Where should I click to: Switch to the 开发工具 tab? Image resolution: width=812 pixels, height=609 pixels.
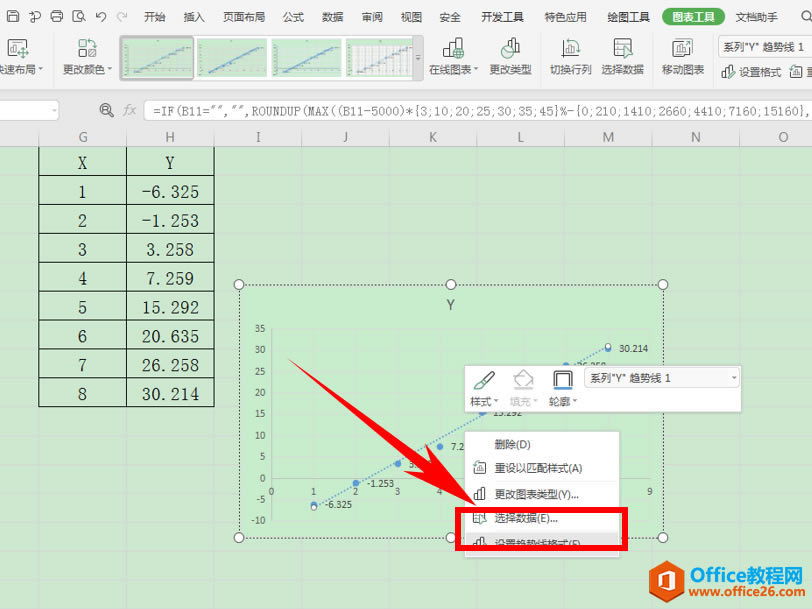coord(502,17)
